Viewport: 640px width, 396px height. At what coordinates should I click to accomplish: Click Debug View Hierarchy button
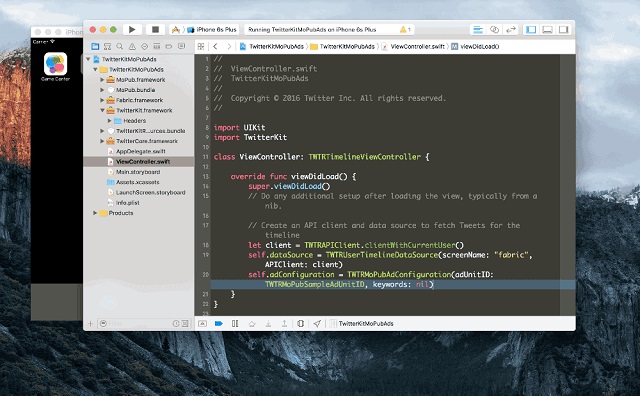(301, 324)
